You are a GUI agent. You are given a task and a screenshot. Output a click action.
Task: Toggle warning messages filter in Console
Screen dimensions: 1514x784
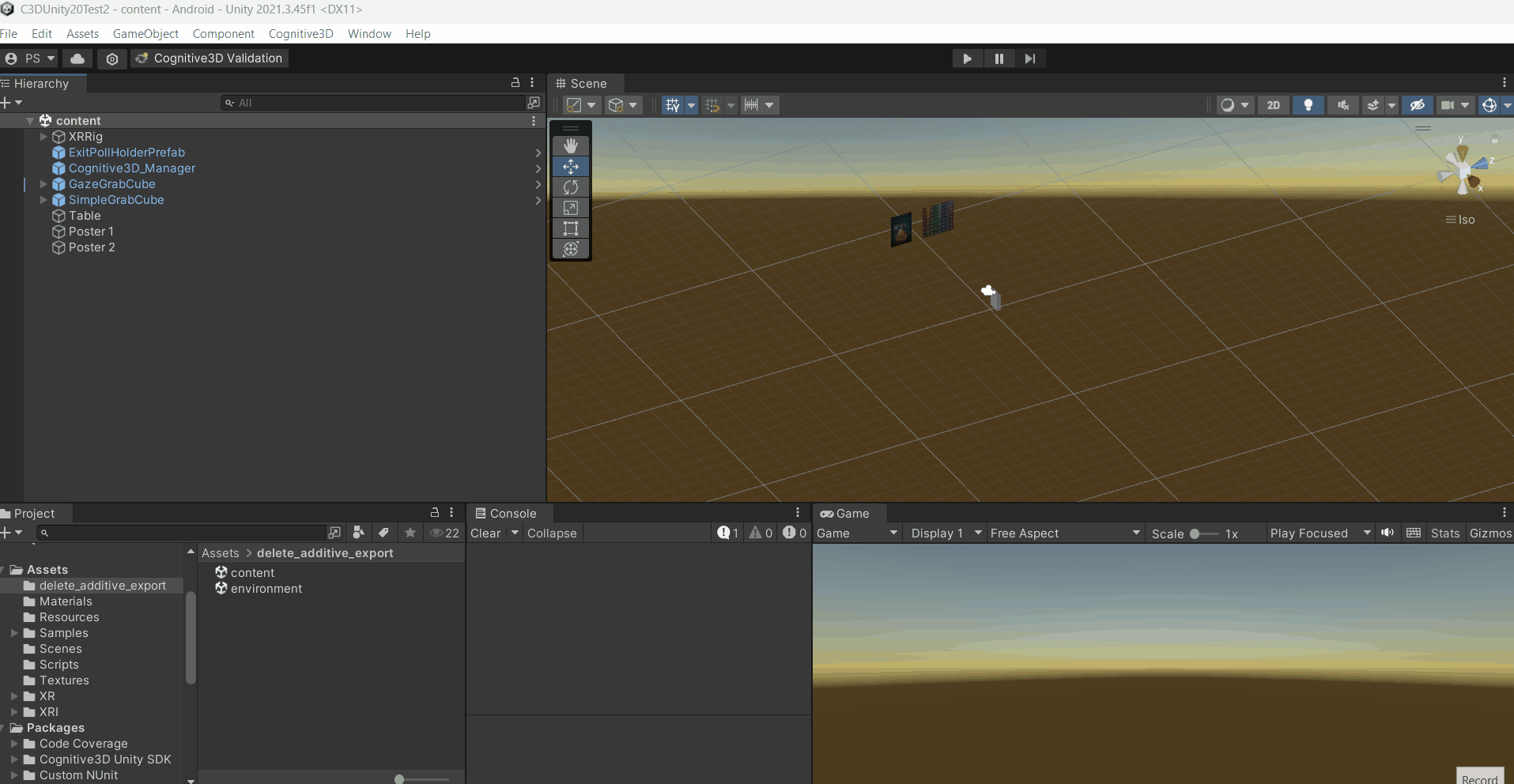click(761, 533)
